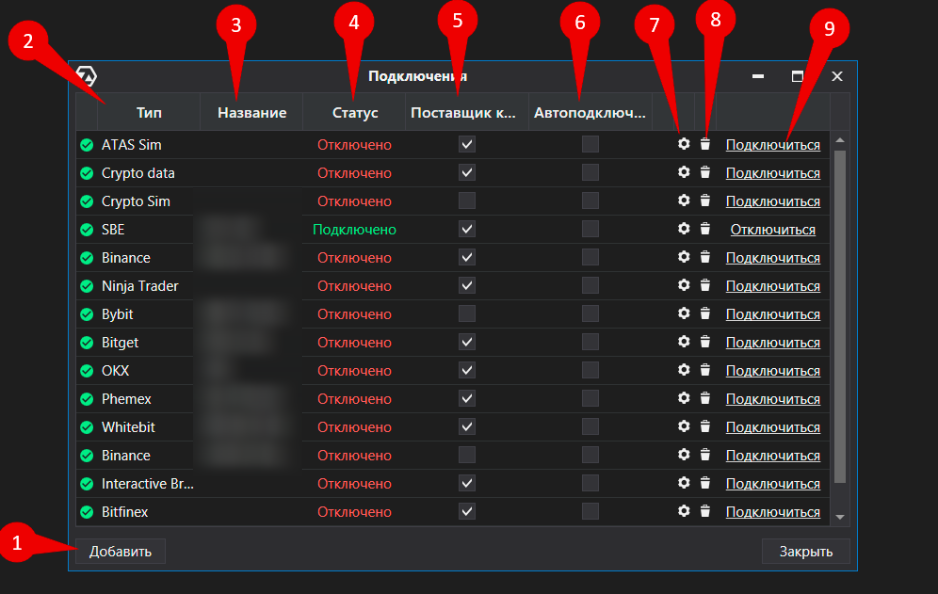
Task: Click Поставщик к... column header
Action: pos(467,112)
